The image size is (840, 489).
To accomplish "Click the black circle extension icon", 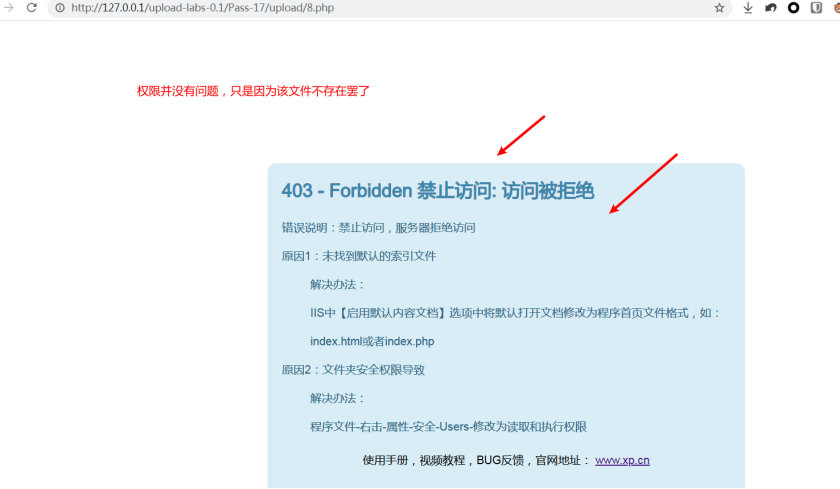I will 793,7.
